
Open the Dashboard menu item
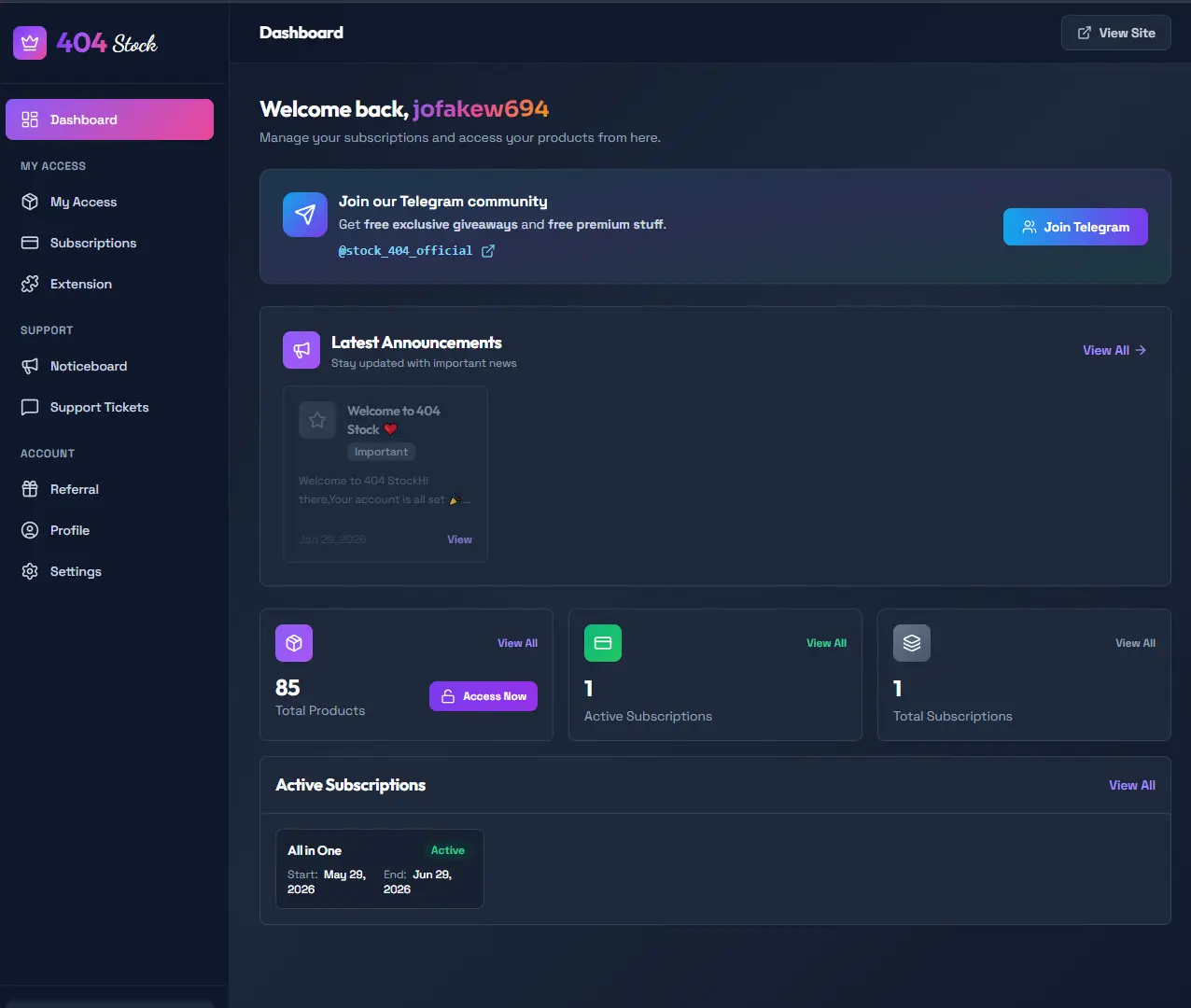[x=109, y=119]
